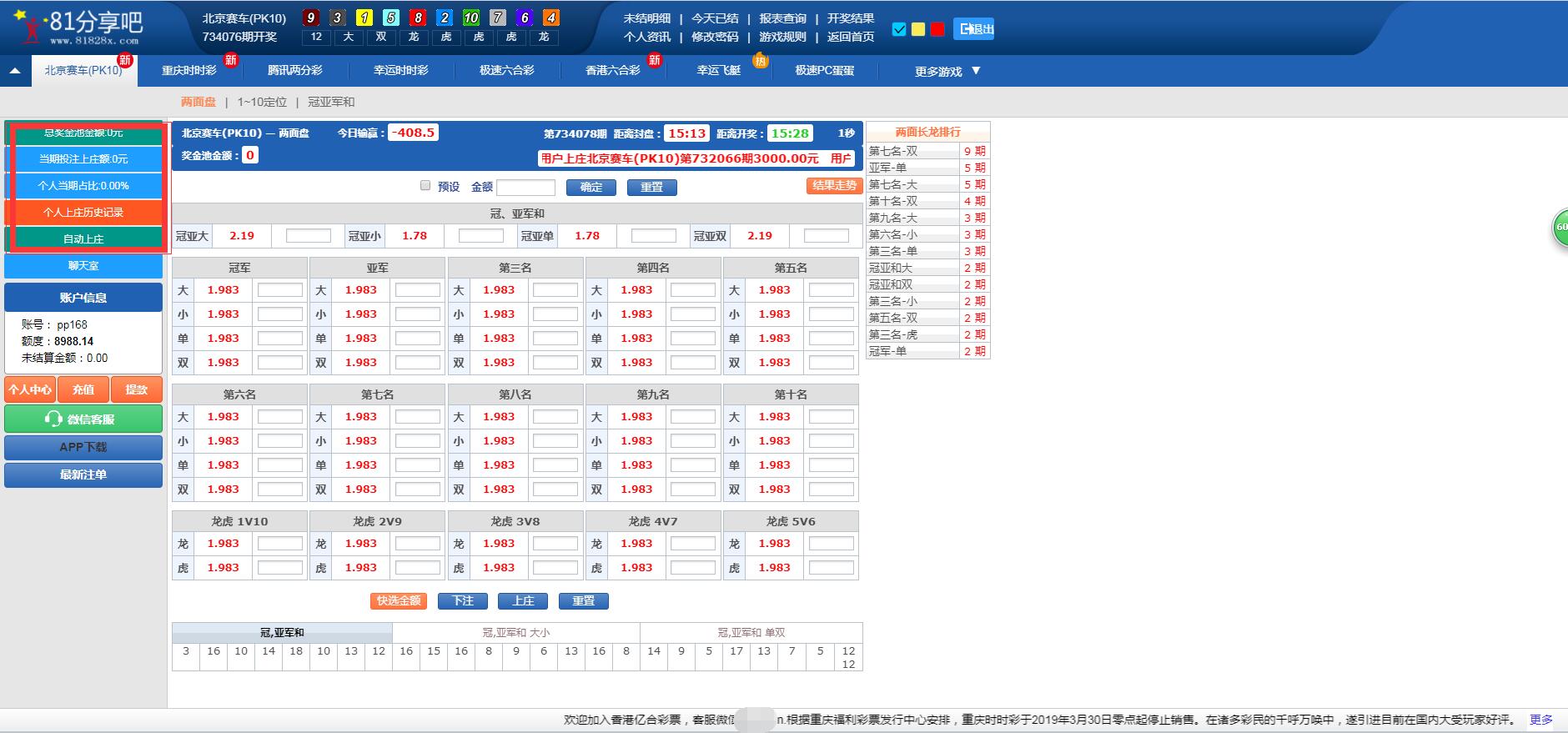Click the green number 10 result ball
This screenshot has height=733, width=1568.
(471, 18)
